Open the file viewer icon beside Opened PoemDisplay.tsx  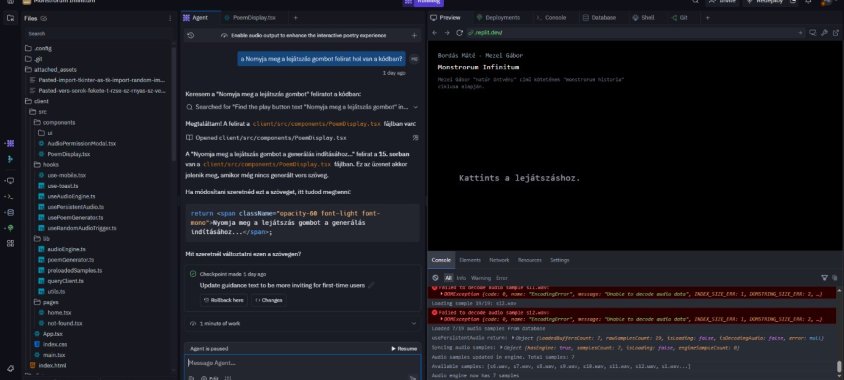click(x=415, y=138)
